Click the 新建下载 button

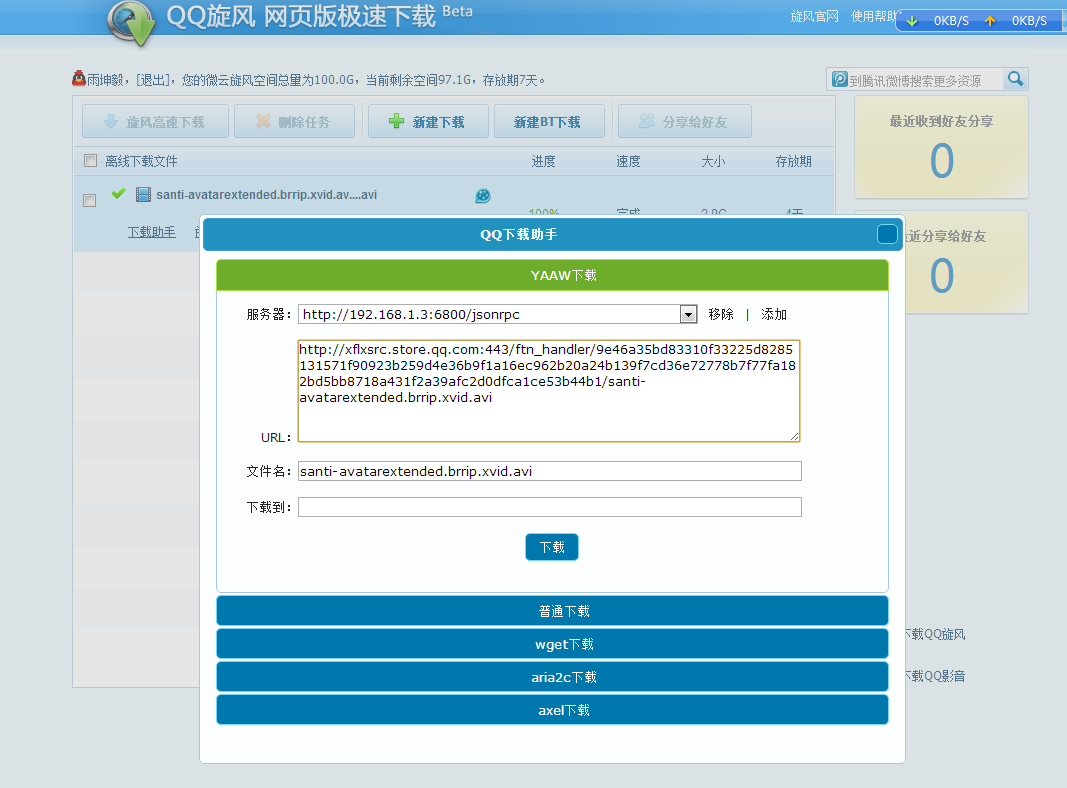(428, 121)
